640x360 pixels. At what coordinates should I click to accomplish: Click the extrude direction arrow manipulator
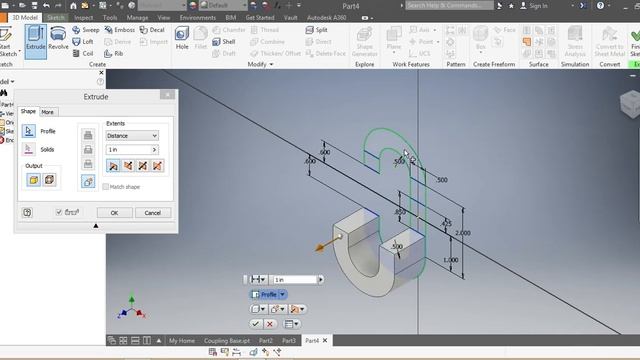[x=320, y=247]
